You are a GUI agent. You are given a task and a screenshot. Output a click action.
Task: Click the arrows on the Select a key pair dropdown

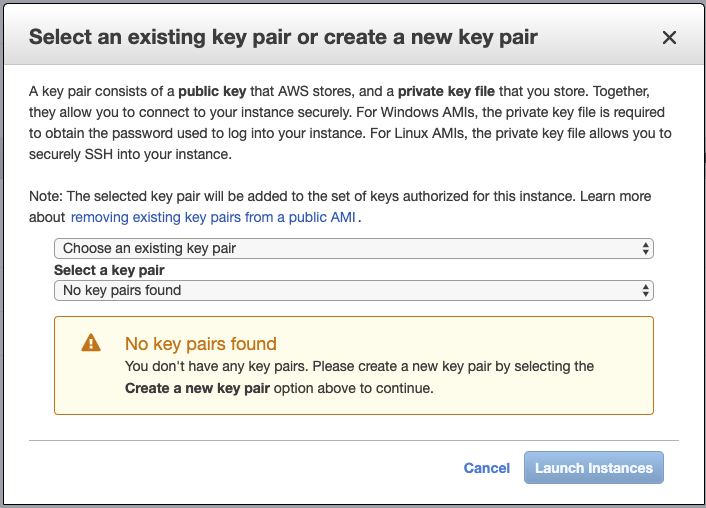[x=646, y=290]
